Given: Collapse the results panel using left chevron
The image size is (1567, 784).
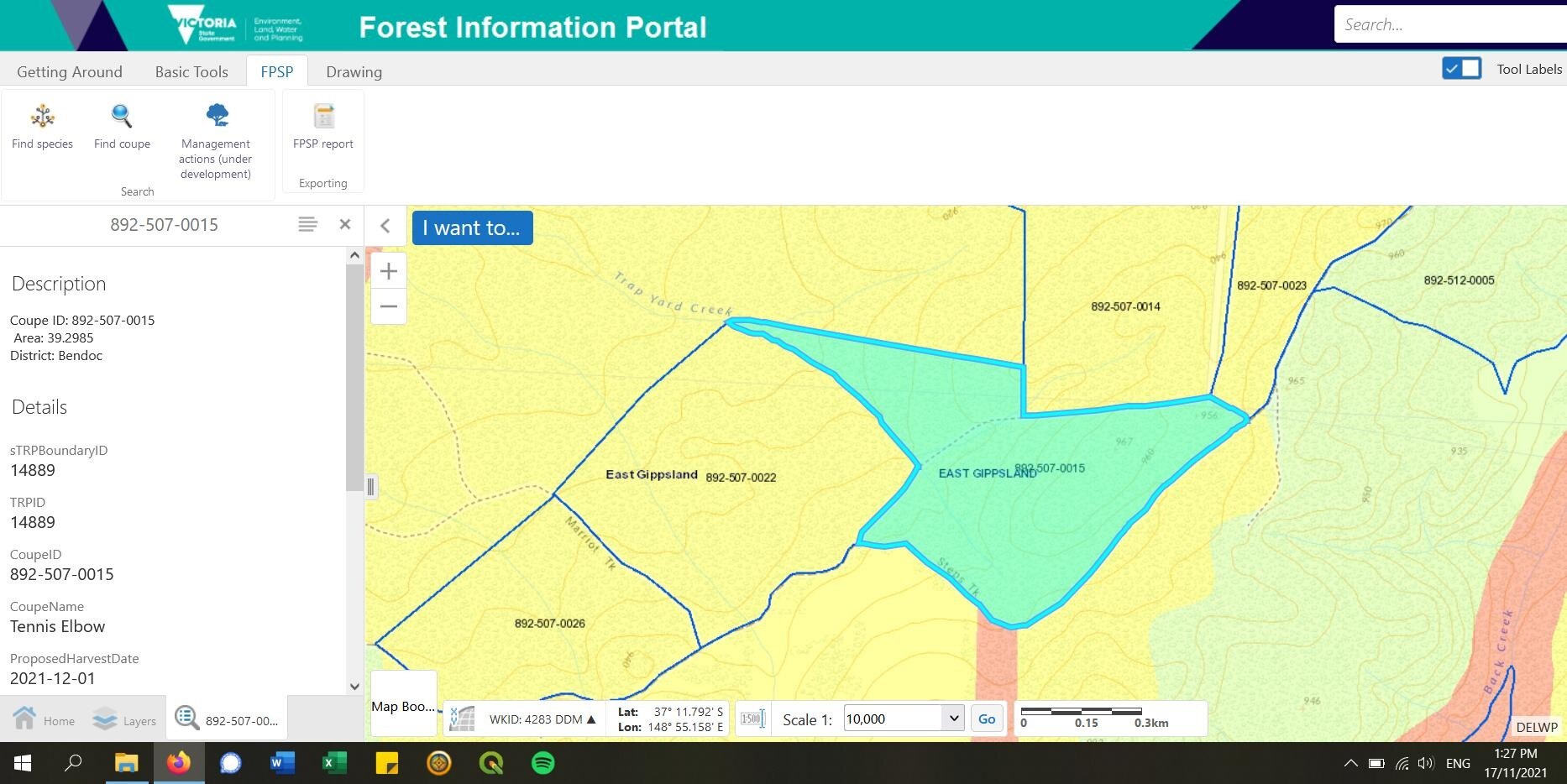Looking at the screenshot, I should 385,226.
